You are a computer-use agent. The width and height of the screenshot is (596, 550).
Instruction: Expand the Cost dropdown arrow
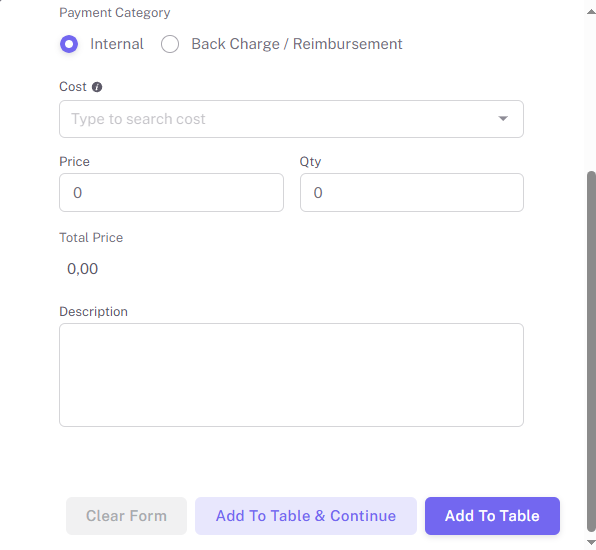(503, 119)
